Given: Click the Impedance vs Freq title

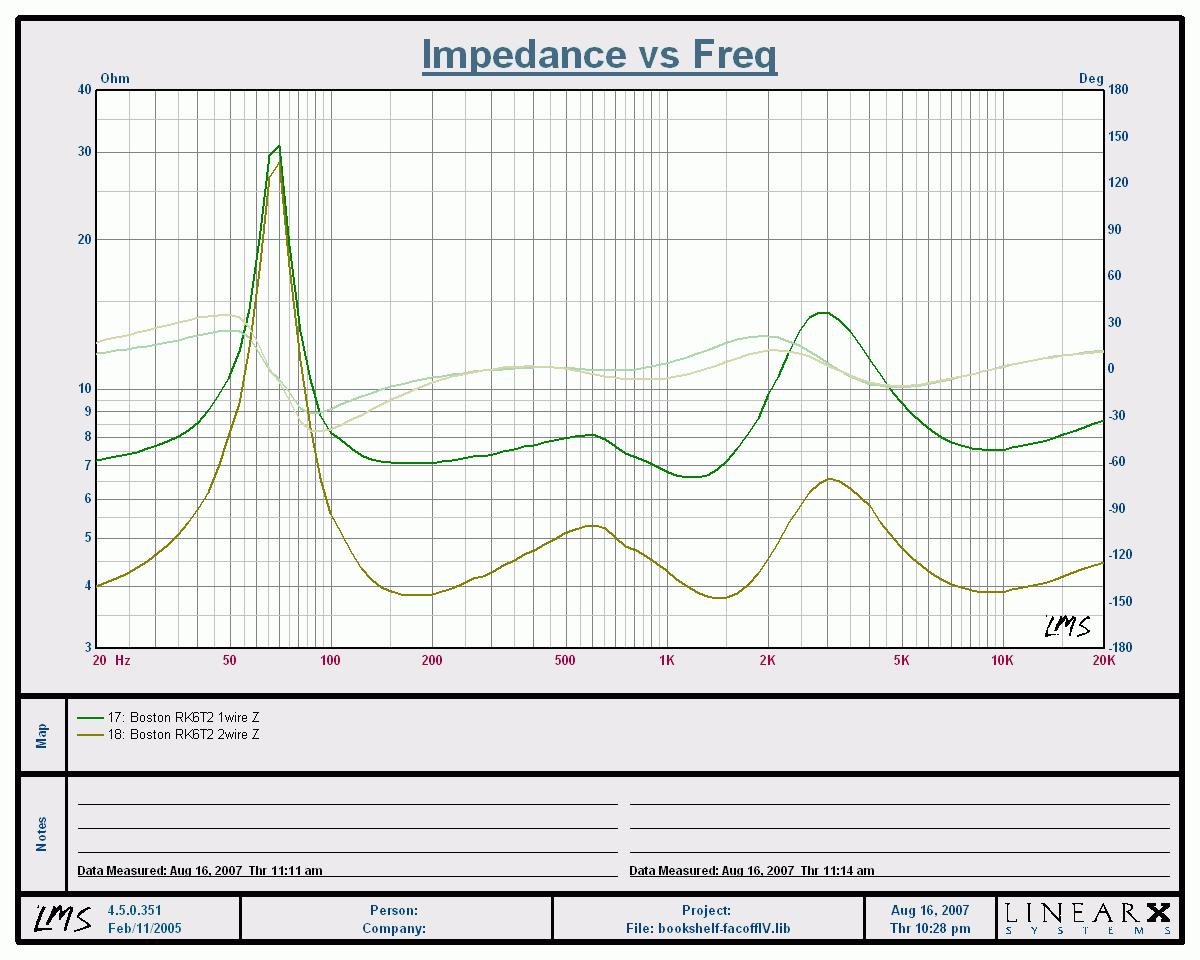Looking at the screenshot, I should 599,55.
